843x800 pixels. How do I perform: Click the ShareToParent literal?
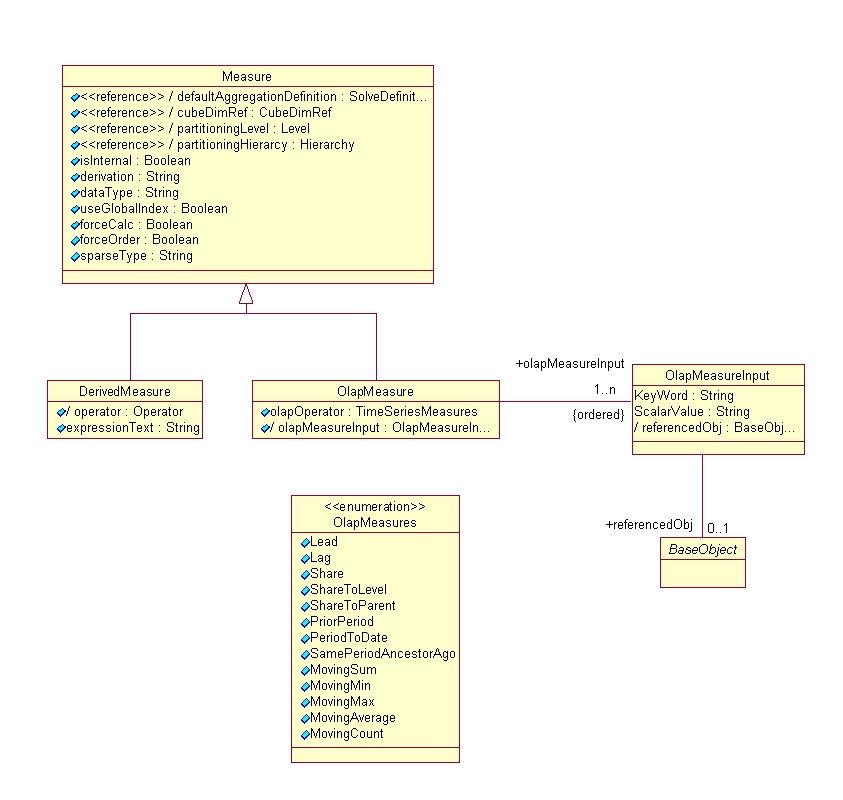353,606
